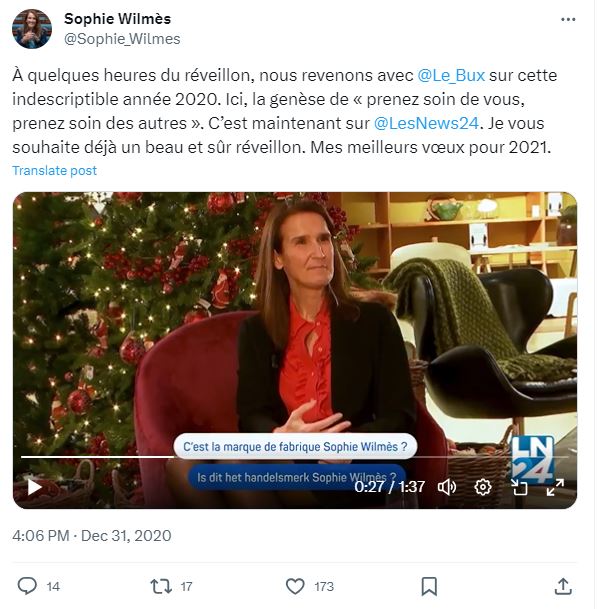Bookmark this post
This screenshot has width=597, height=609.
[429, 586]
